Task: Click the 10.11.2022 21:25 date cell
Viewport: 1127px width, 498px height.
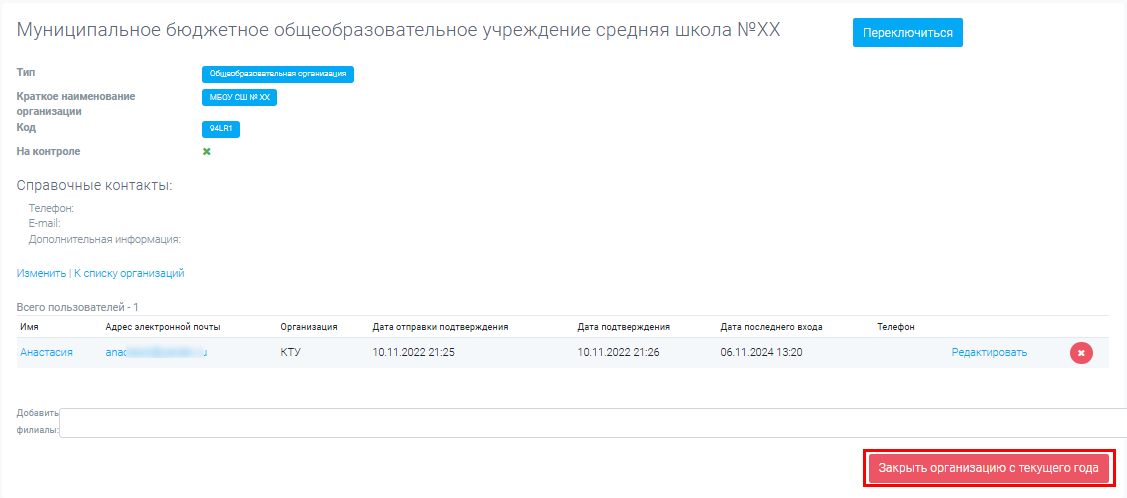Action: 414,352
